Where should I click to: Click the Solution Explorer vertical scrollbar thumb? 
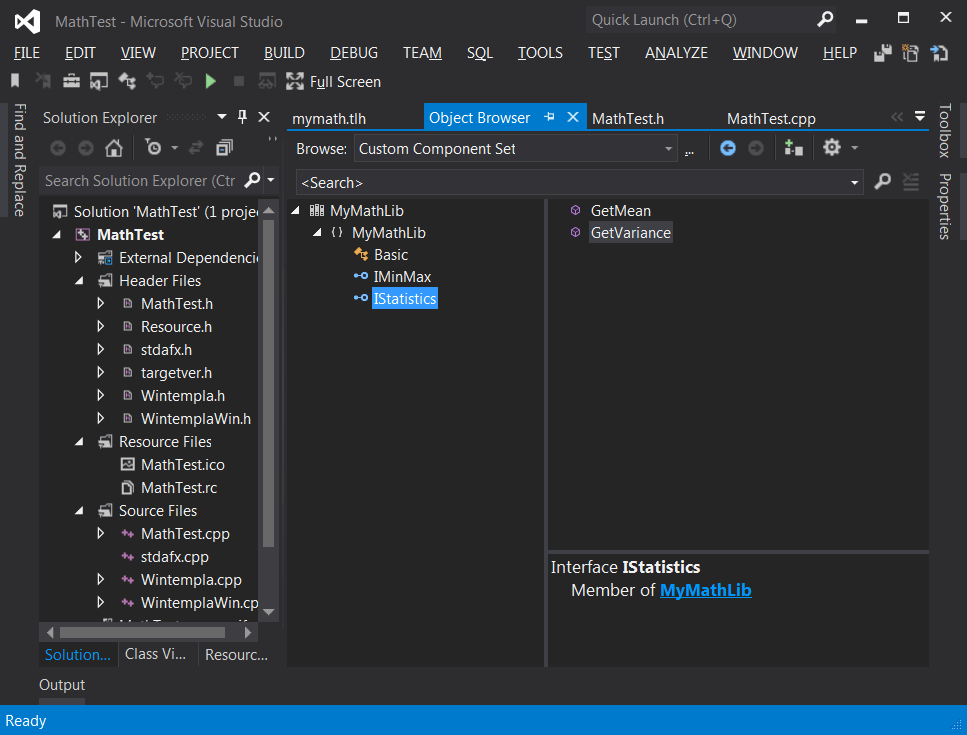268,383
